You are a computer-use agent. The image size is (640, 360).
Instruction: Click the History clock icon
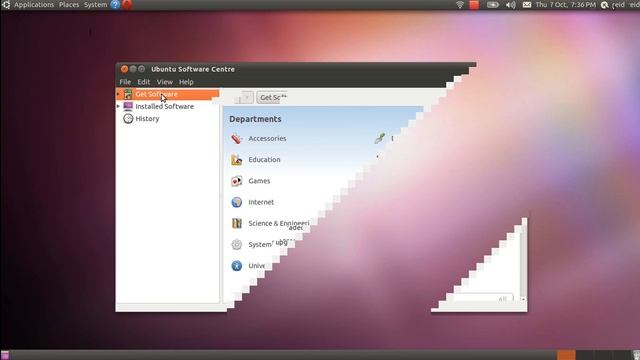pyautogui.click(x=128, y=118)
